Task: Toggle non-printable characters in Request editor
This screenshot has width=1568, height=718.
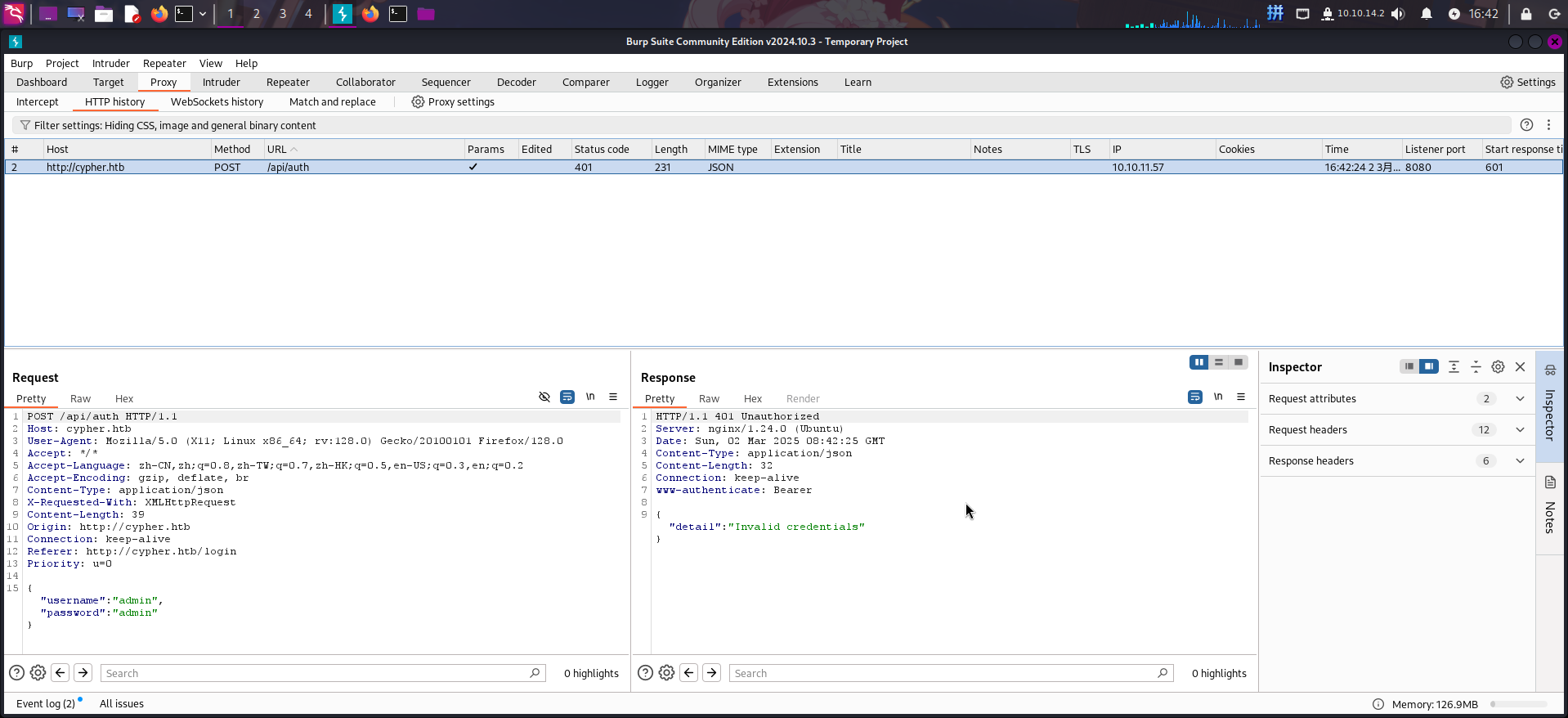Action: (590, 397)
